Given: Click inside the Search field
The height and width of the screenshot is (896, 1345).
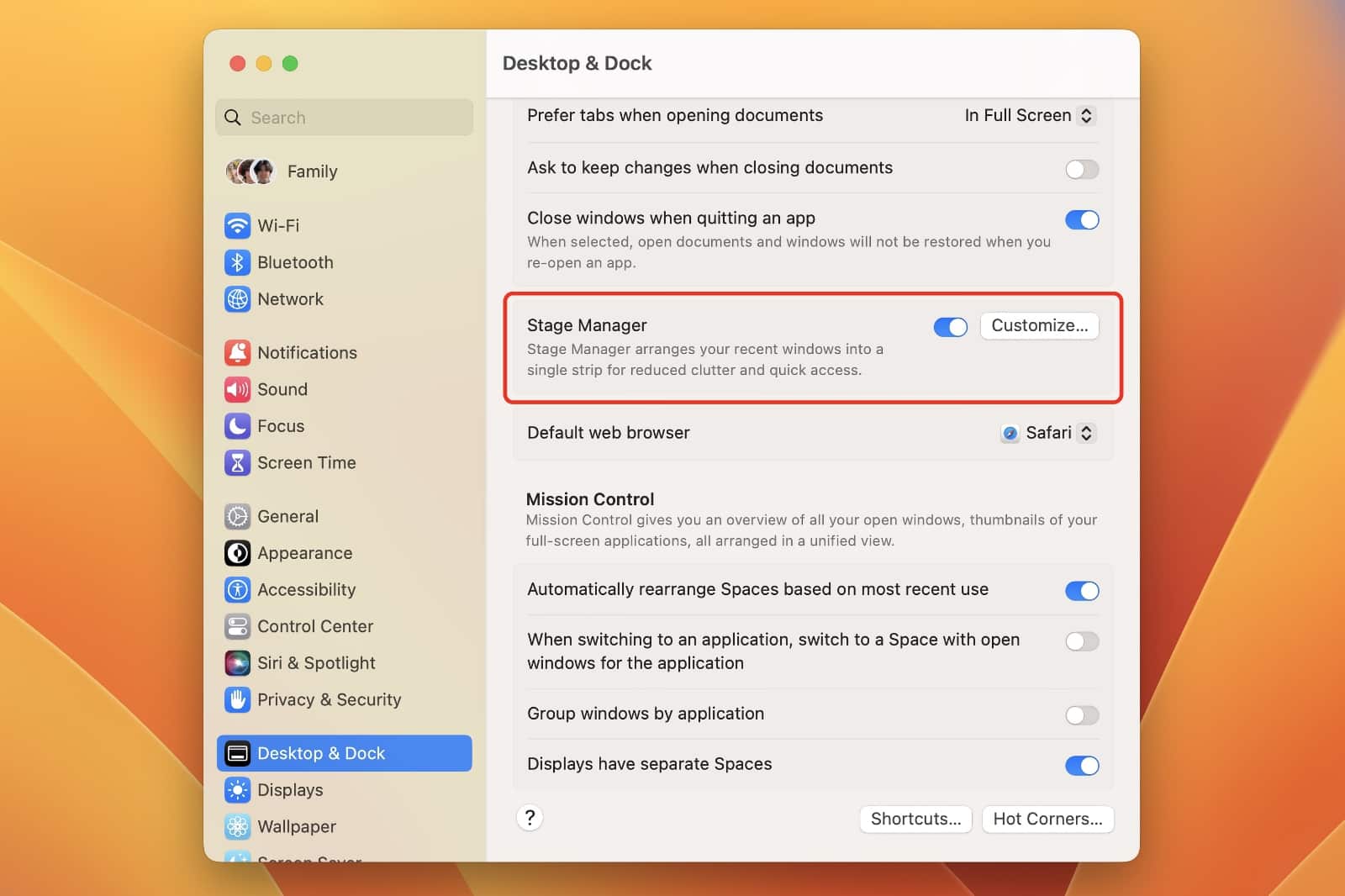Looking at the screenshot, I should pyautogui.click(x=343, y=117).
